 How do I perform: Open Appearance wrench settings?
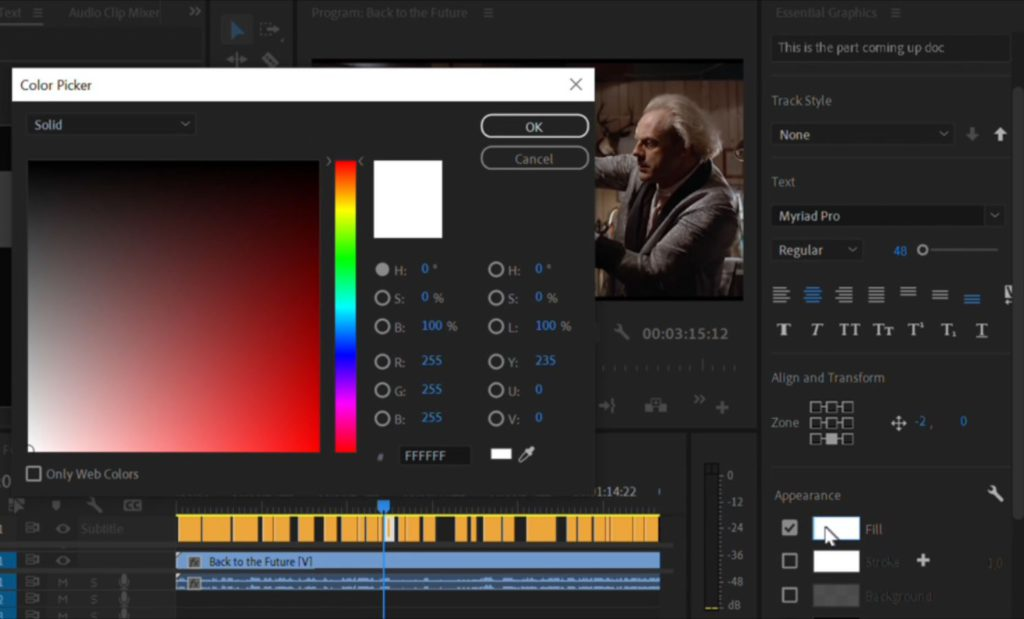click(995, 493)
